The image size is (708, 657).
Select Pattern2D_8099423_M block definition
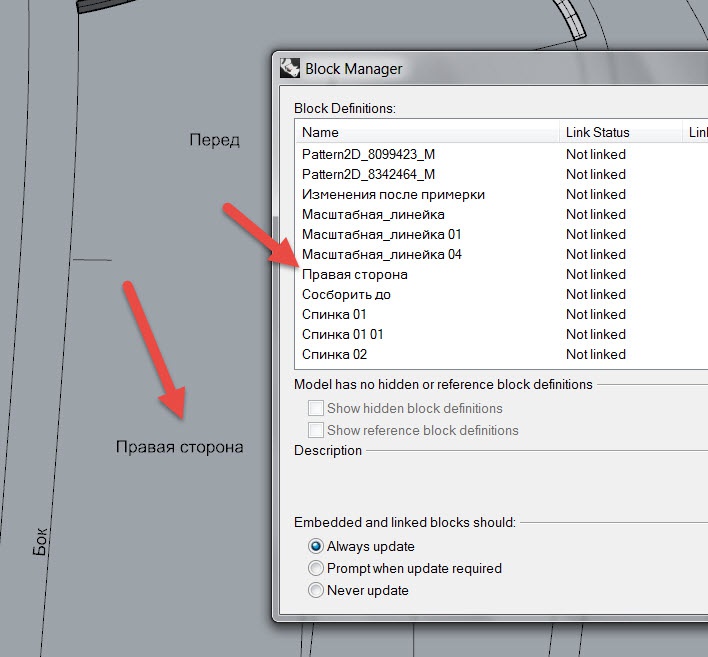368,154
